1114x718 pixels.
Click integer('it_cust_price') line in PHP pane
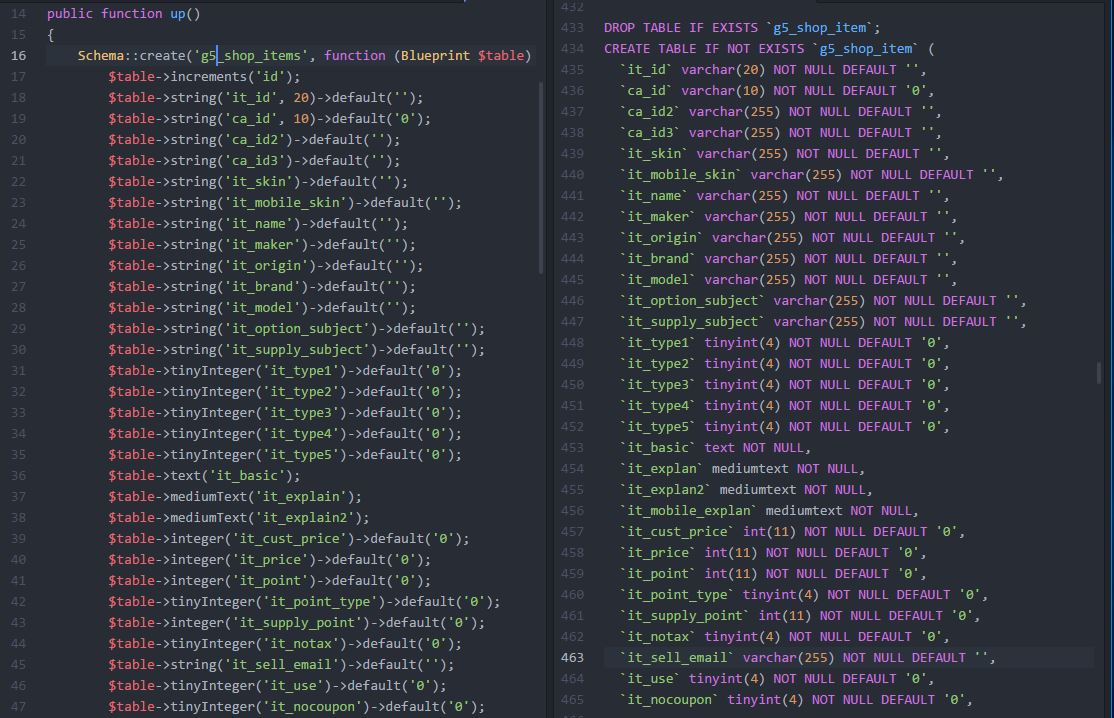click(x=288, y=539)
